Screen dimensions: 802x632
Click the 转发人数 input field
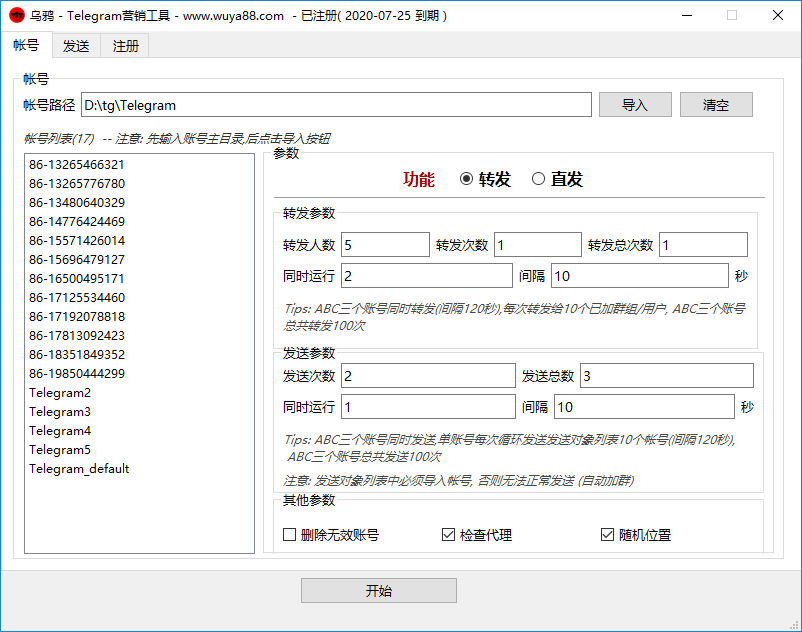(x=385, y=245)
